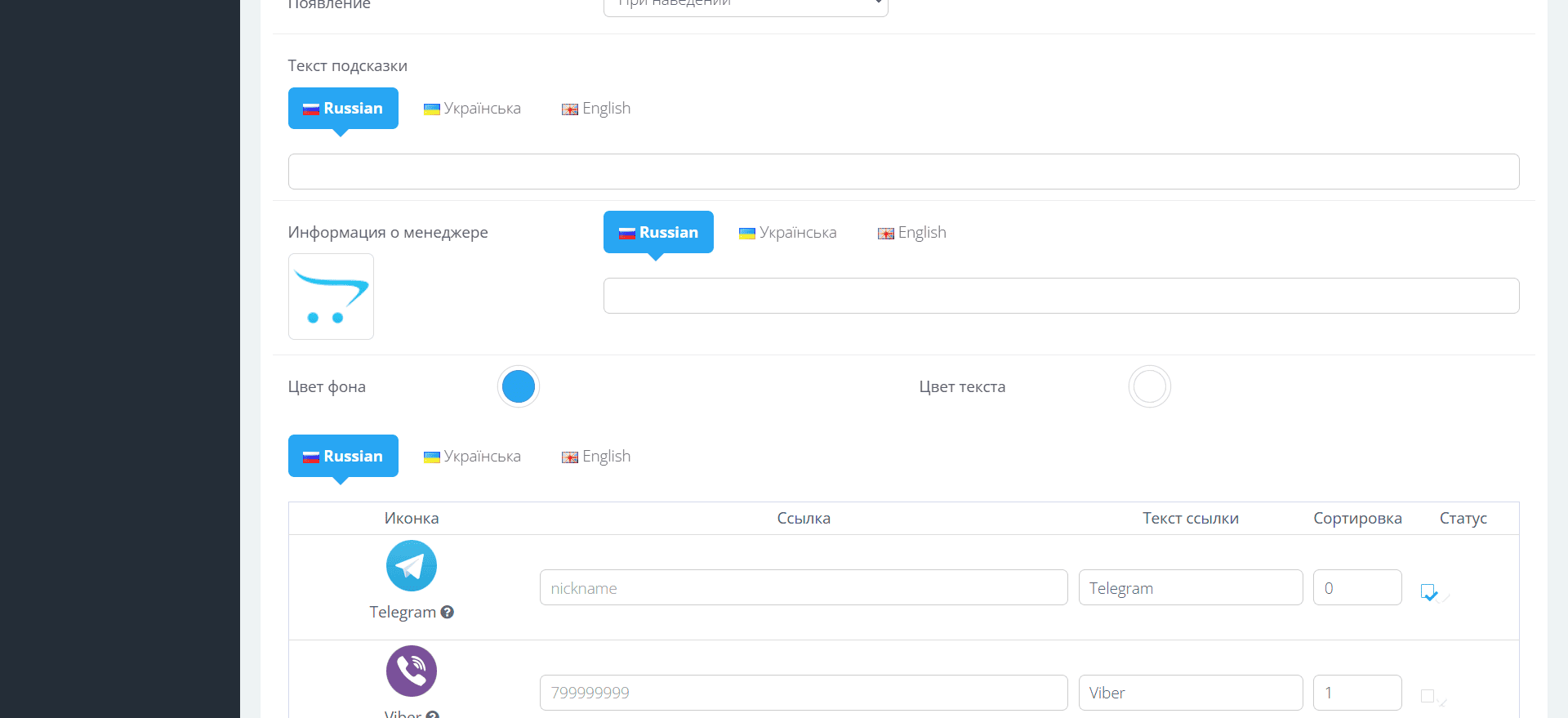This screenshot has width=1568, height=718.
Task: Select Russian tab for manager info
Action: pos(658,232)
